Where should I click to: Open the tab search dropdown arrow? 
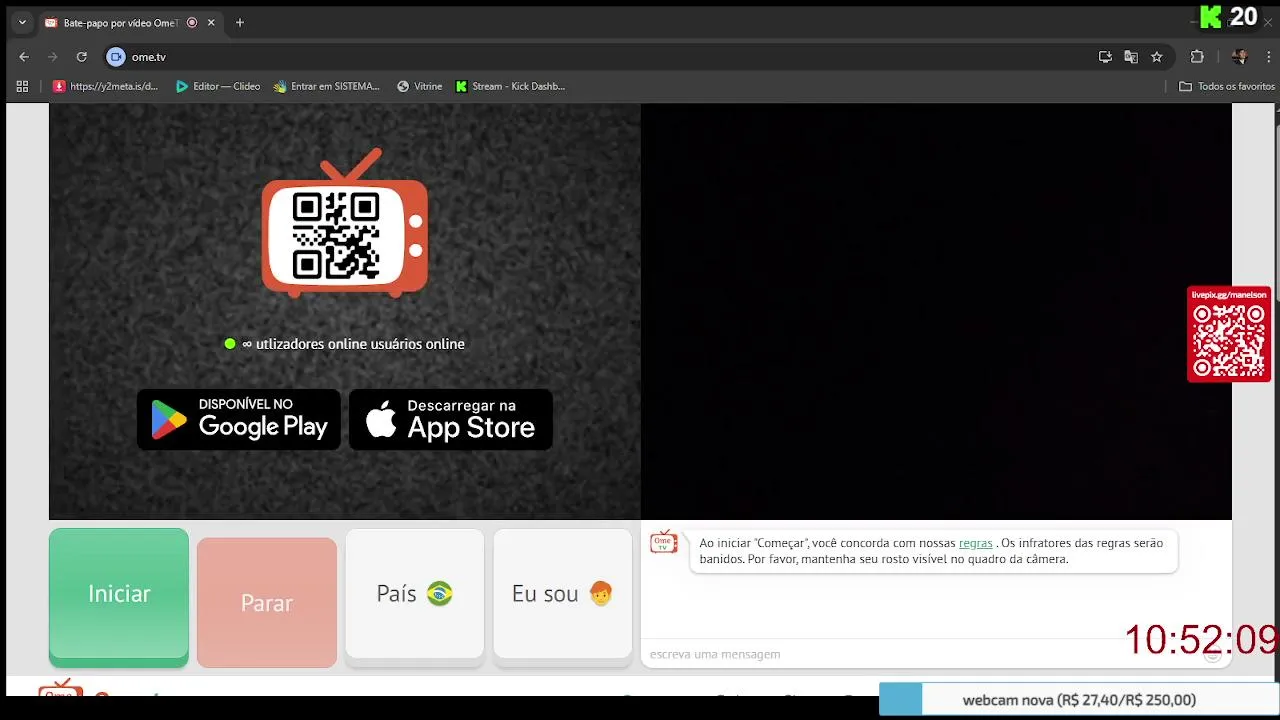(22, 22)
